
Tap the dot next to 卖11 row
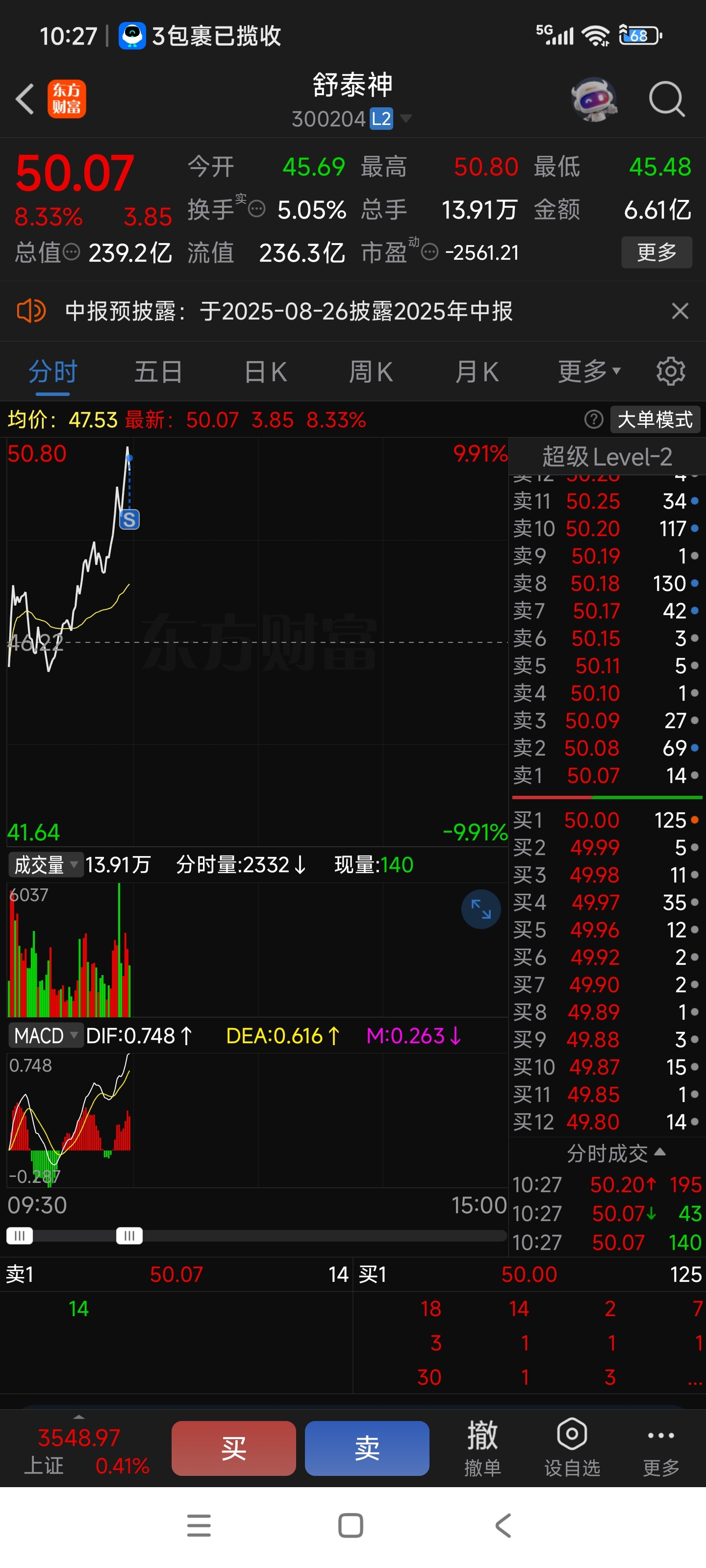pyautogui.click(x=694, y=501)
